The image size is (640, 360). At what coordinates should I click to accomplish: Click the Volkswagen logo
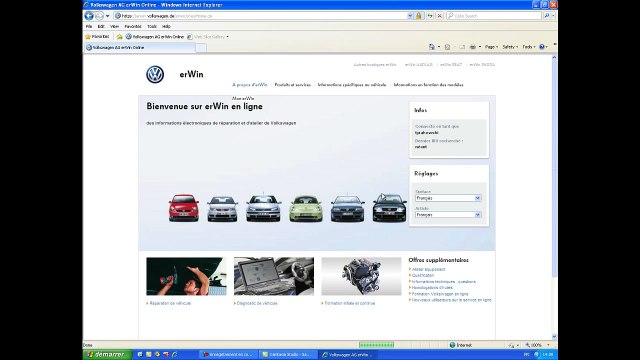pyautogui.click(x=155, y=75)
